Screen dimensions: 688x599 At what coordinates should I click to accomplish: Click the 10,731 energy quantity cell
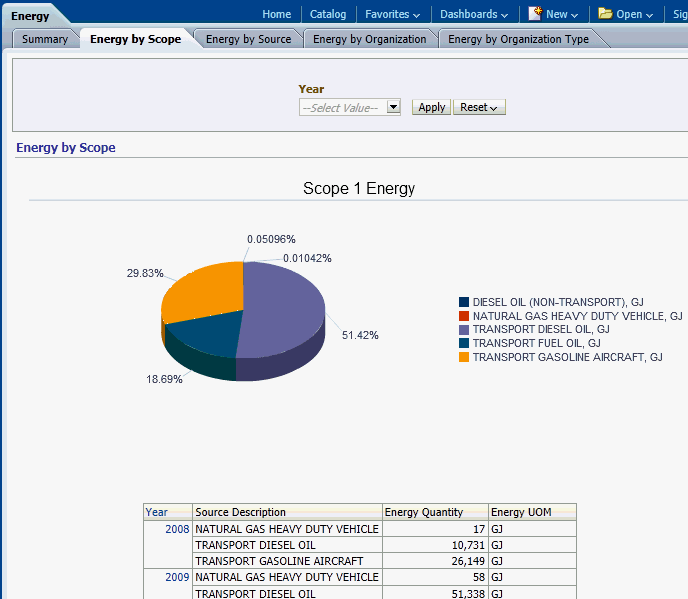pyautogui.click(x=435, y=545)
